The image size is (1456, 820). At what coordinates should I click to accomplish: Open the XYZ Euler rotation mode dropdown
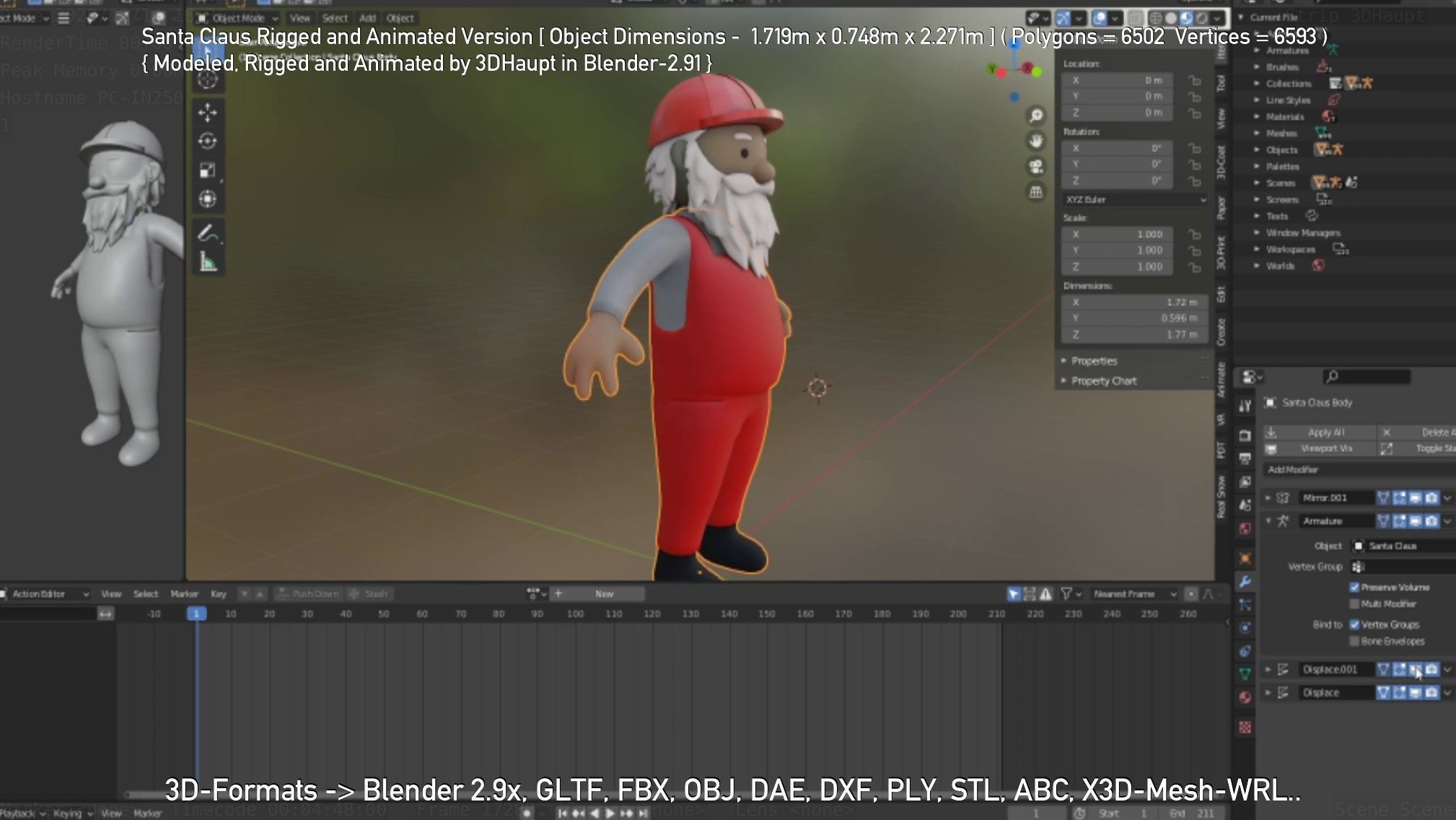pyautogui.click(x=1135, y=199)
